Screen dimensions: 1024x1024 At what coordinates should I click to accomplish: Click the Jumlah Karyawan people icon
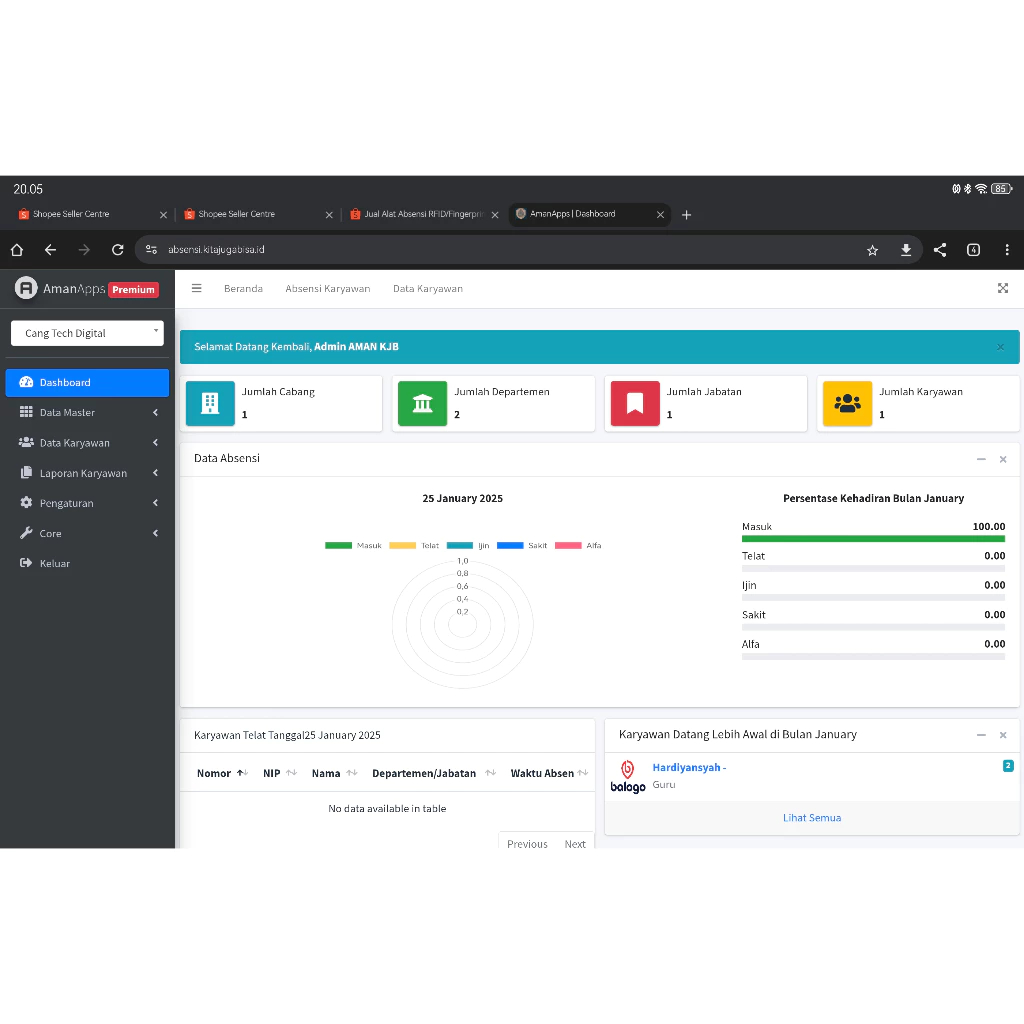(x=847, y=403)
